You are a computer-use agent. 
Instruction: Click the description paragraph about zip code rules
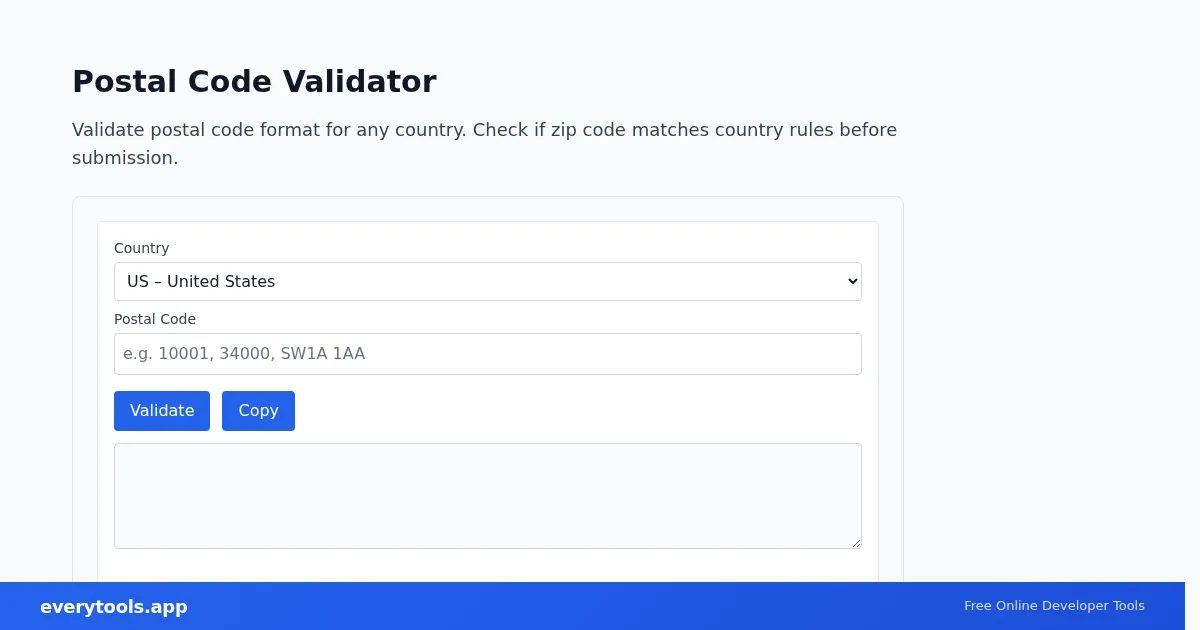pyautogui.click(x=485, y=144)
